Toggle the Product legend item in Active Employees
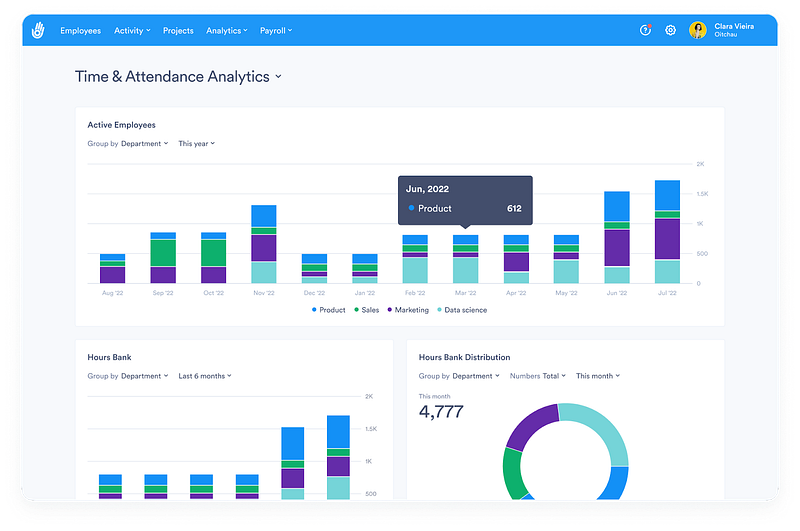 (329, 310)
